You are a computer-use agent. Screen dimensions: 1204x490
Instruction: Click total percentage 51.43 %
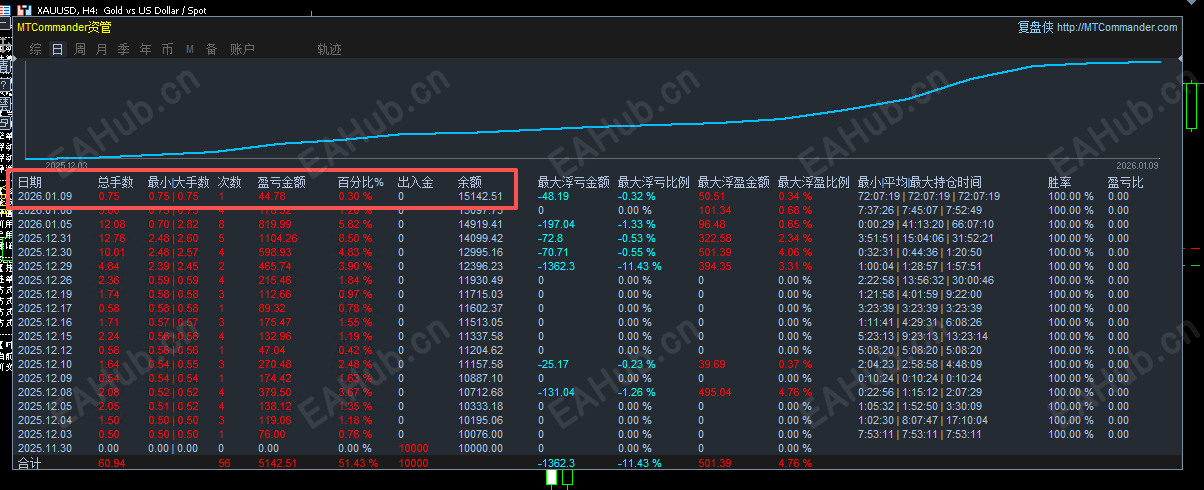click(358, 464)
